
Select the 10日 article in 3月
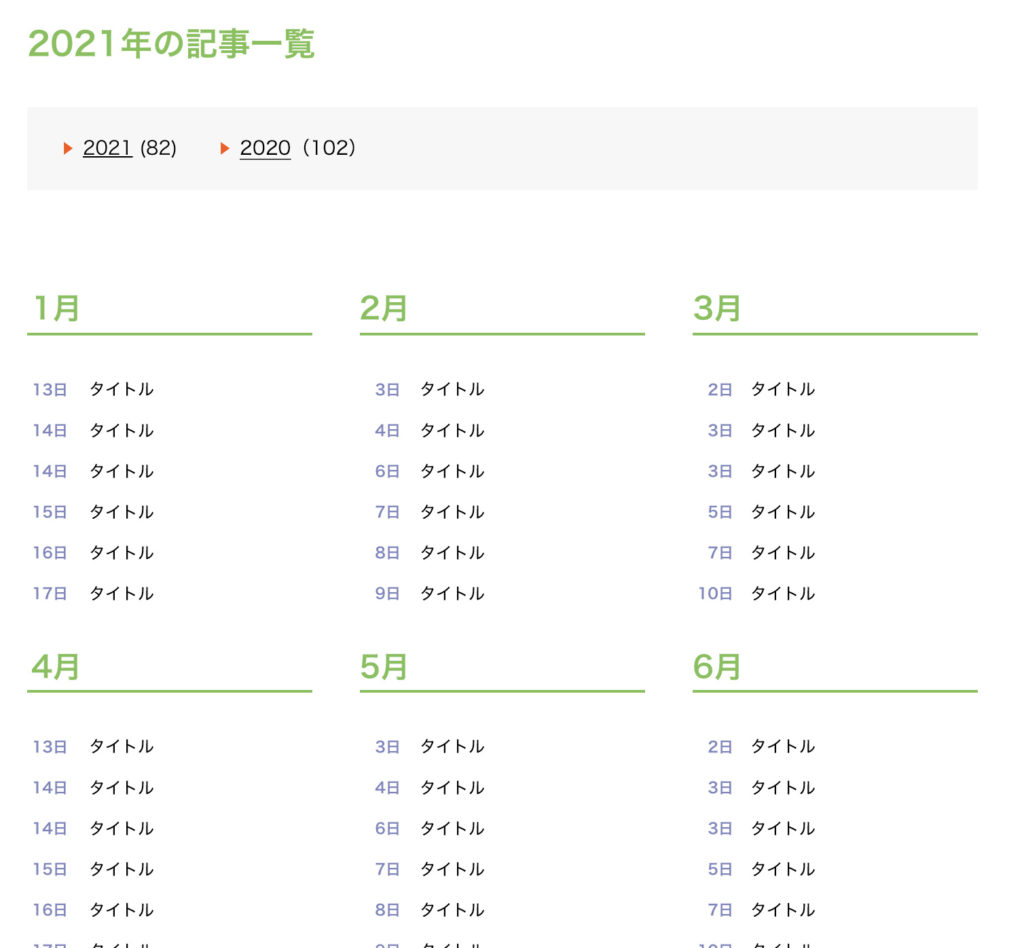pyautogui.click(x=783, y=593)
